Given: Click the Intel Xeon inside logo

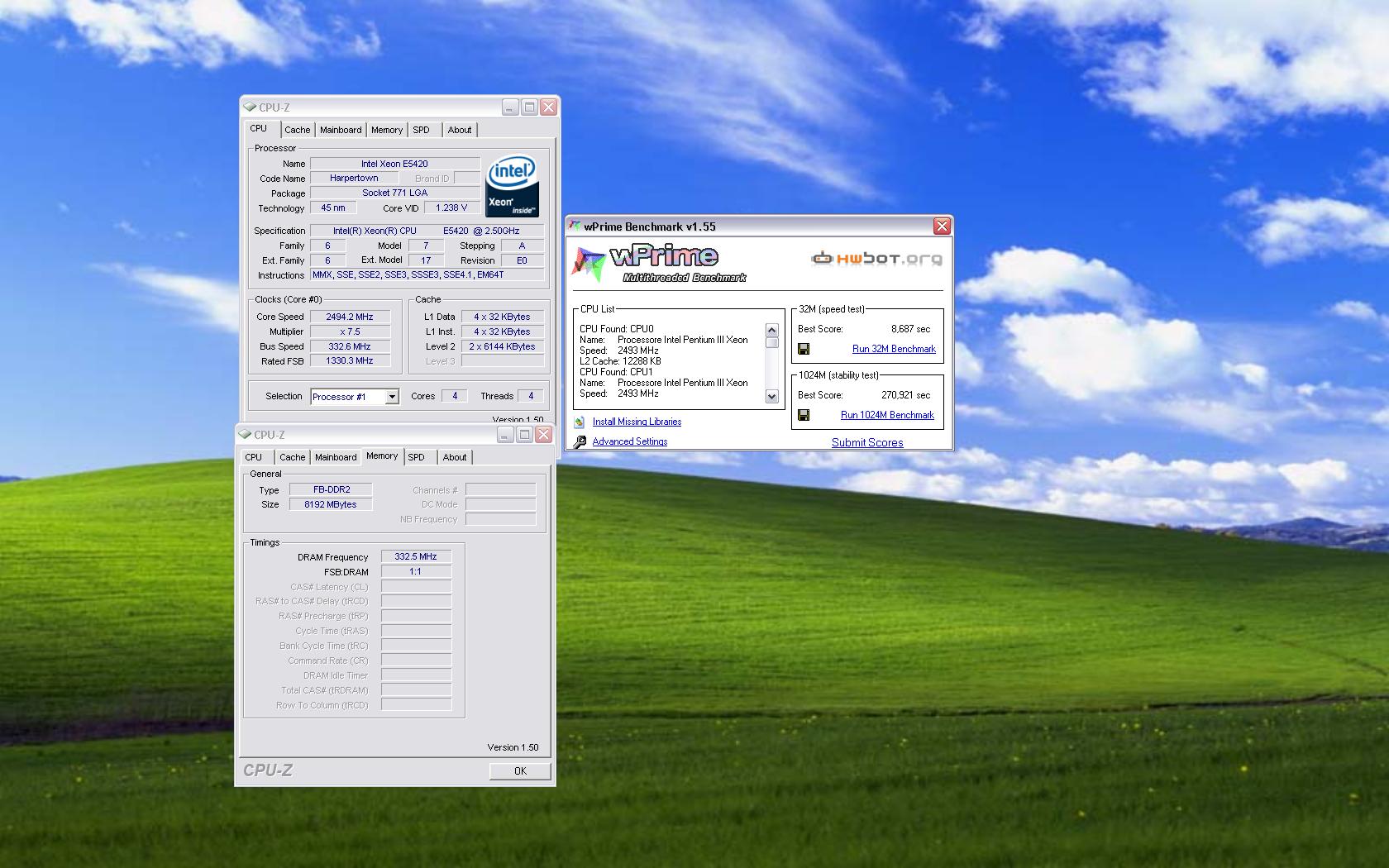Looking at the screenshot, I should pos(512,187).
